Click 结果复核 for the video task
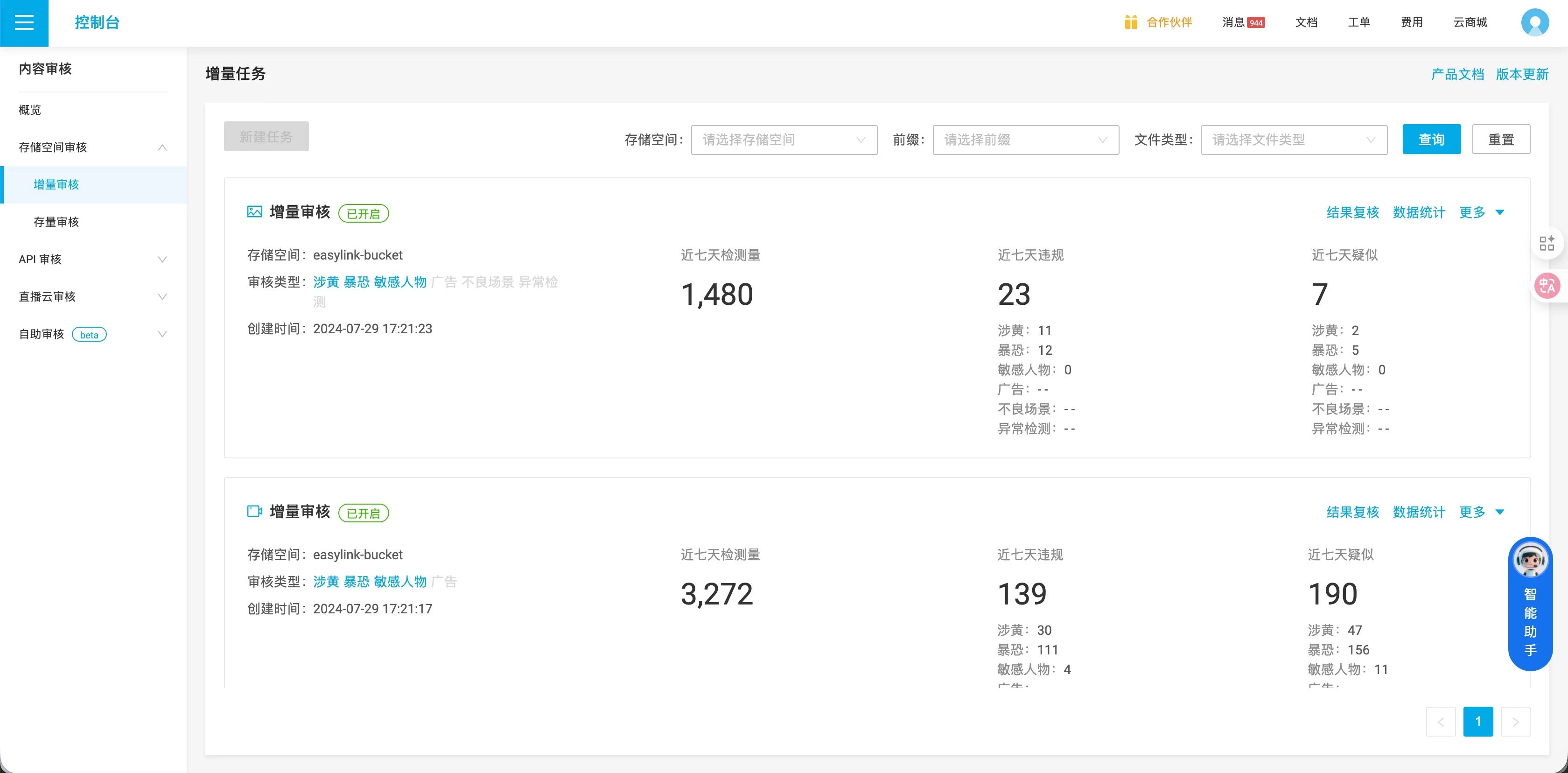The width and height of the screenshot is (1568, 773). click(1352, 512)
